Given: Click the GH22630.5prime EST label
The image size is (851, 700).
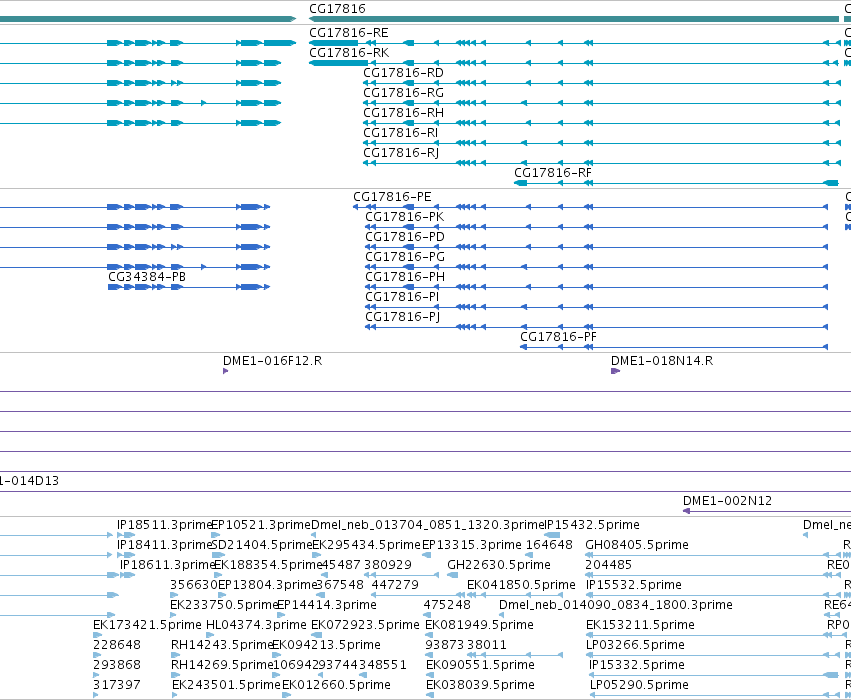Looking at the screenshot, I should click(499, 565).
